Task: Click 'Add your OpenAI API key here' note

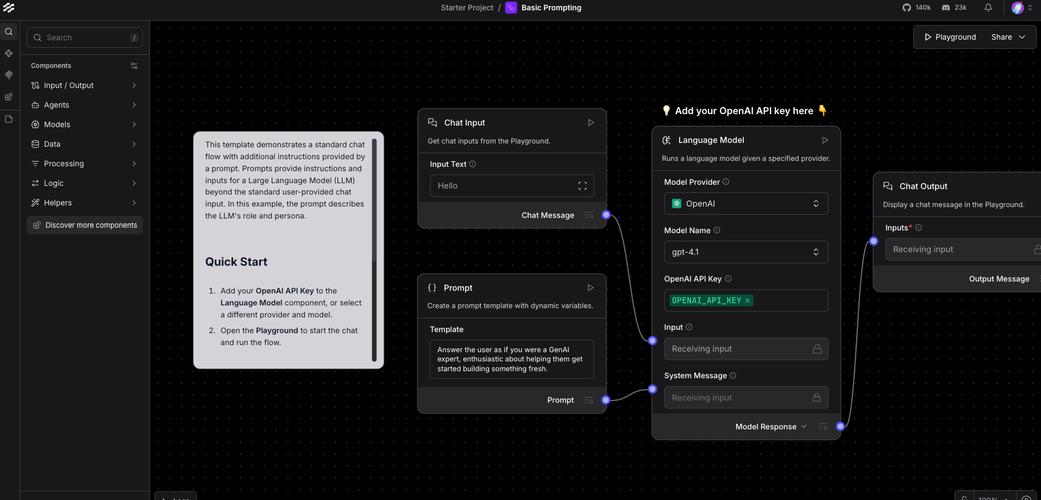Action: [745, 111]
